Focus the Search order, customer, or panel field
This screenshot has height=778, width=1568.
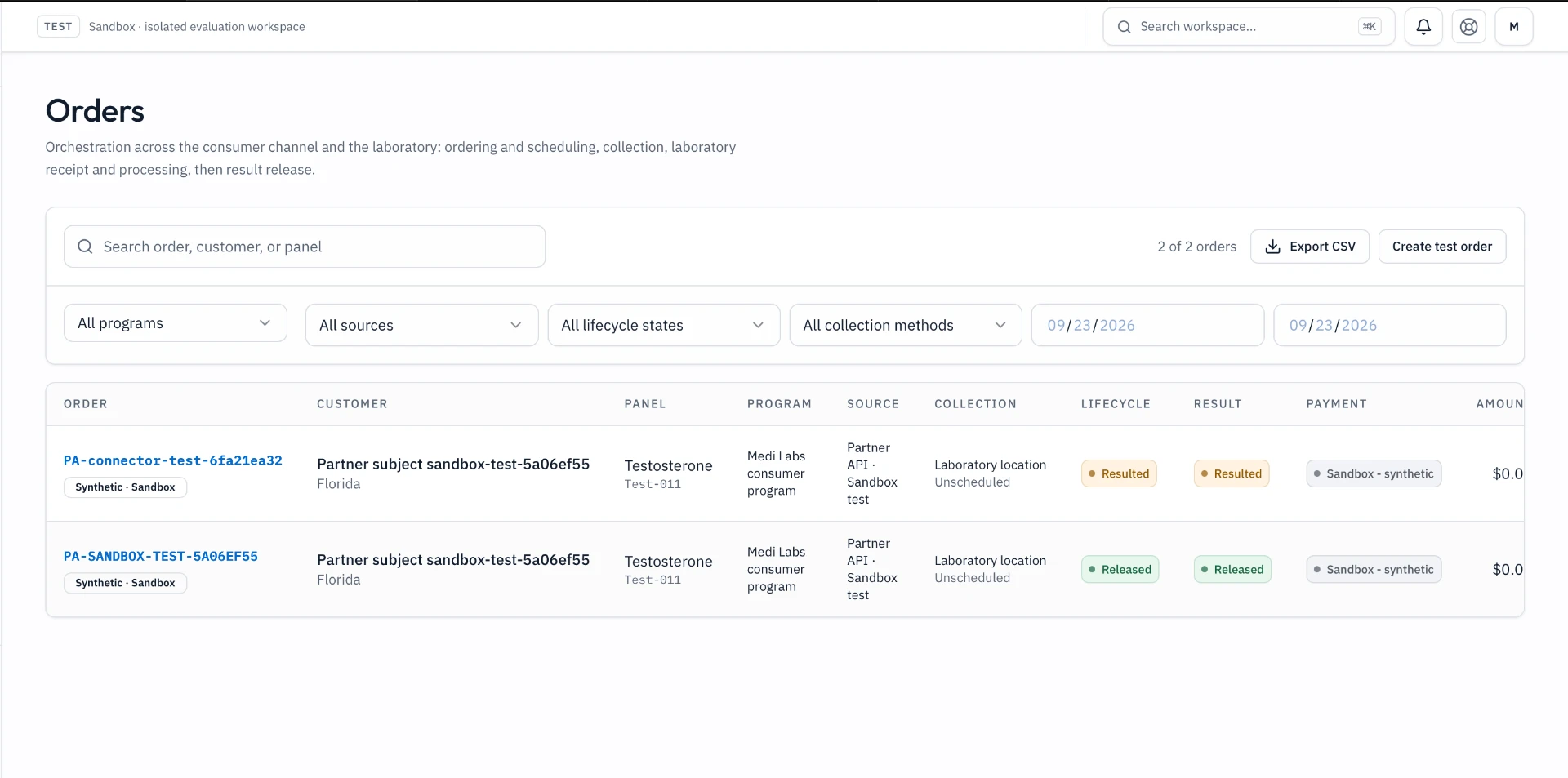(305, 247)
